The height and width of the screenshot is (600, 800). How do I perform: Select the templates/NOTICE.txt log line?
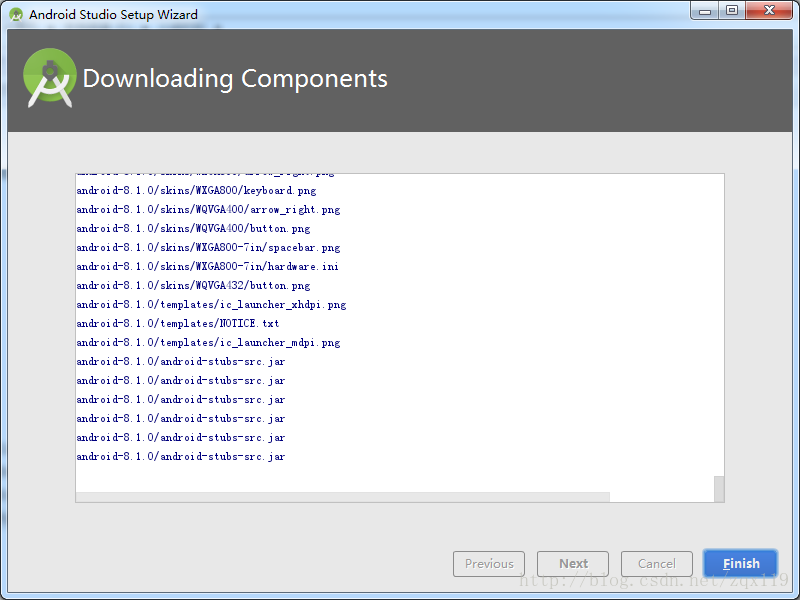coord(178,323)
